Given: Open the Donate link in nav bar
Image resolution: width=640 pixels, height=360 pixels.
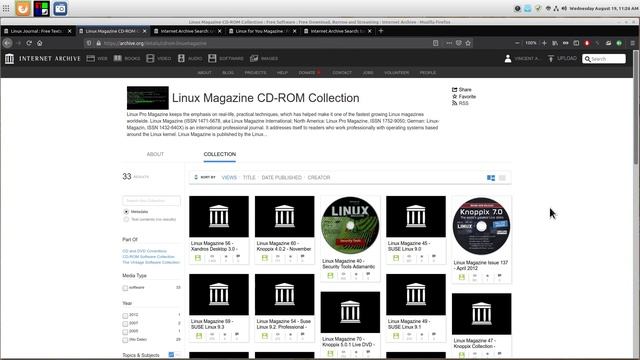Looking at the screenshot, I should pyautogui.click(x=307, y=73).
